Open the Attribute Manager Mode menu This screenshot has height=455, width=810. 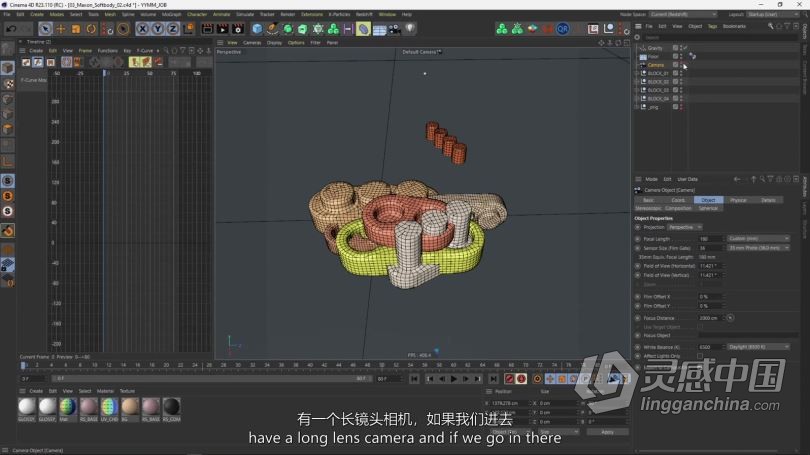click(651, 179)
